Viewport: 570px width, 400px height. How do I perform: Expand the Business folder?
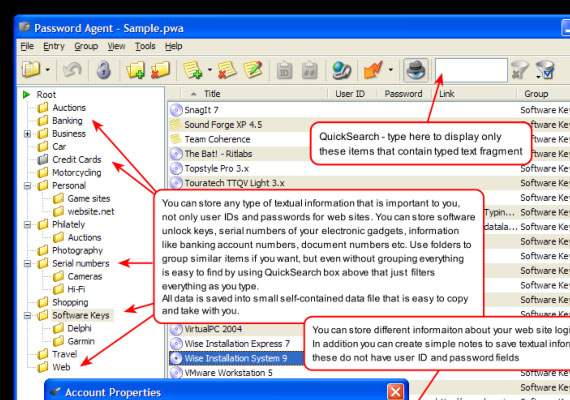(x=27, y=134)
